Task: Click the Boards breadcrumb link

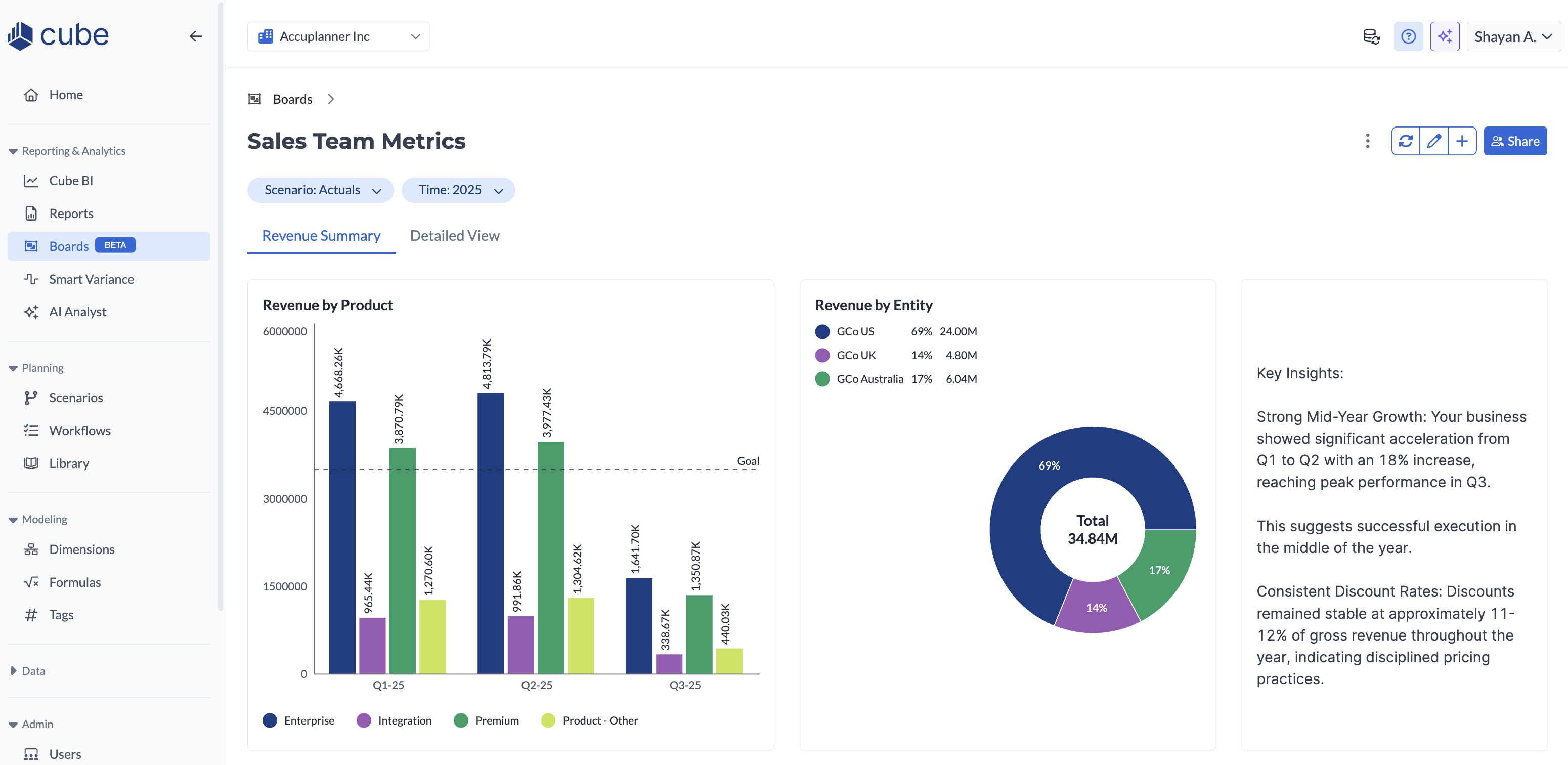Action: point(292,99)
